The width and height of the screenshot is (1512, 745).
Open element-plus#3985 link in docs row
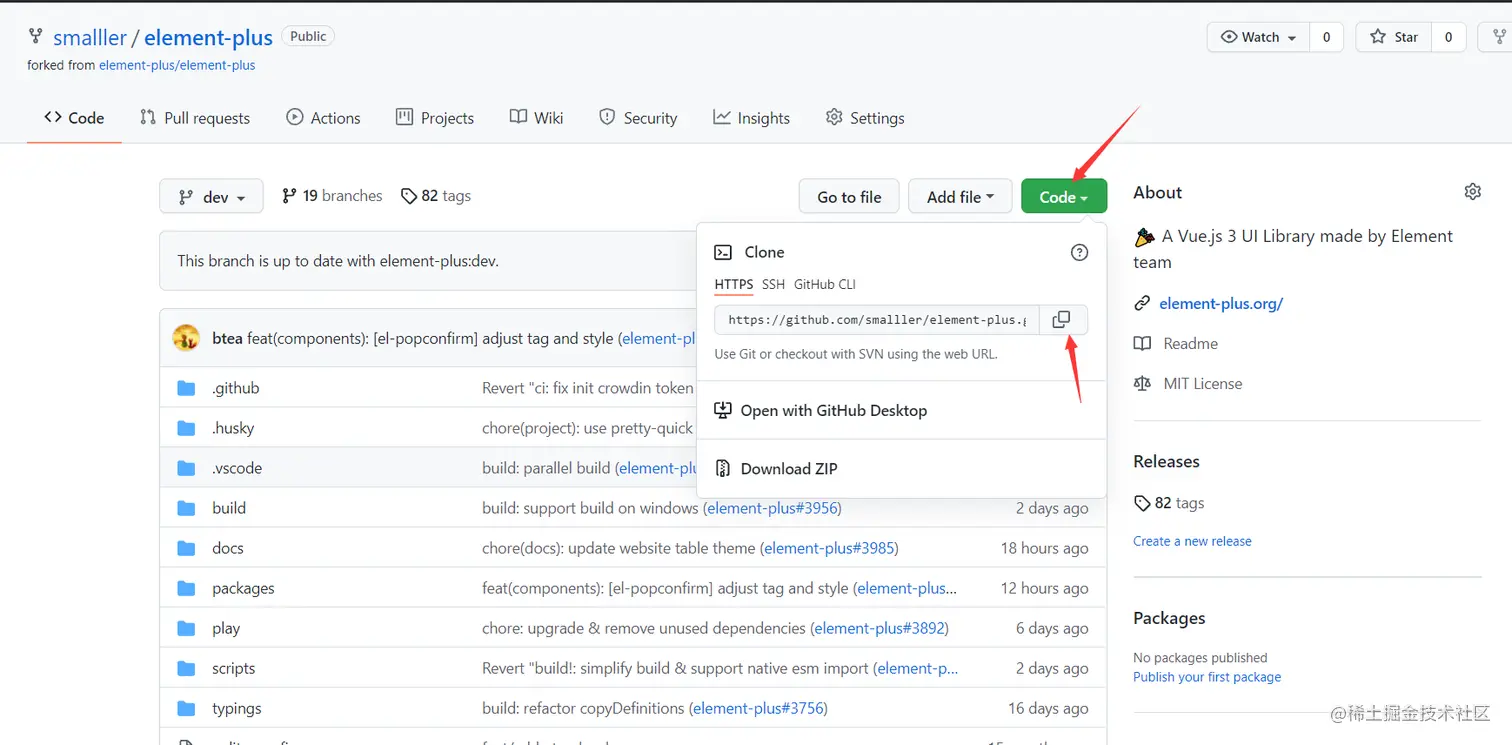[x=829, y=548]
